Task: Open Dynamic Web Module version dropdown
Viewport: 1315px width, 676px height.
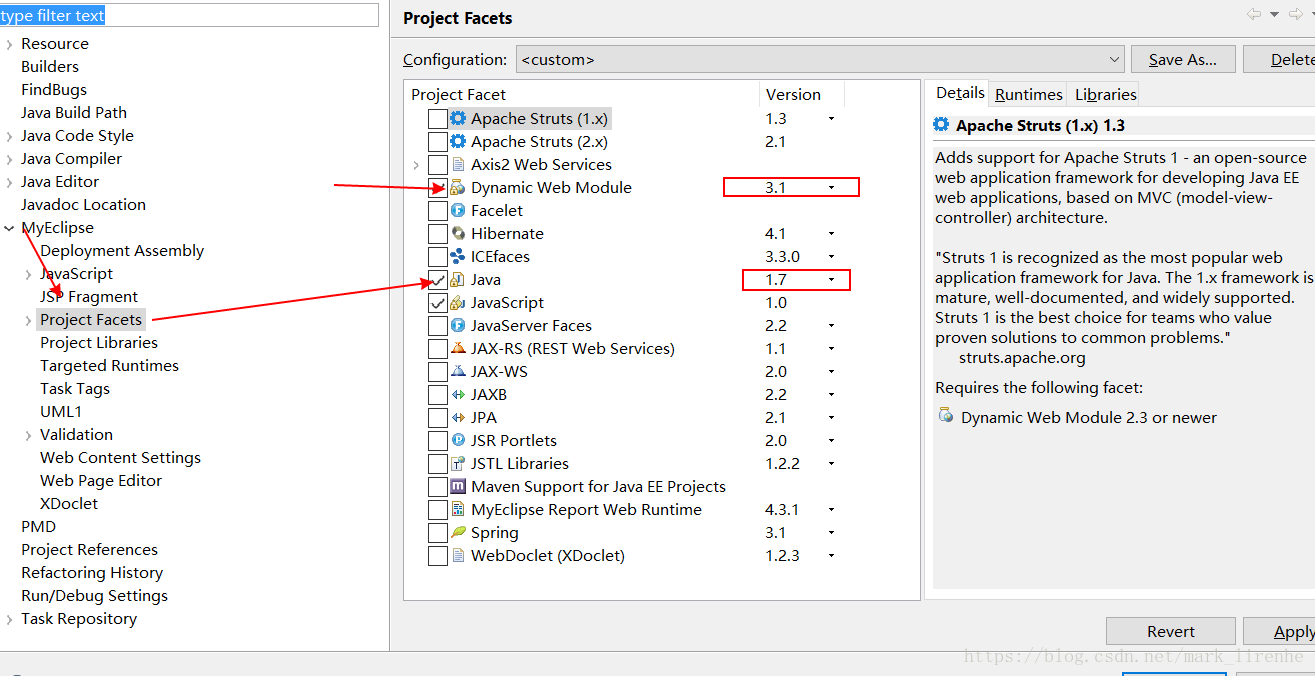Action: pos(831,187)
